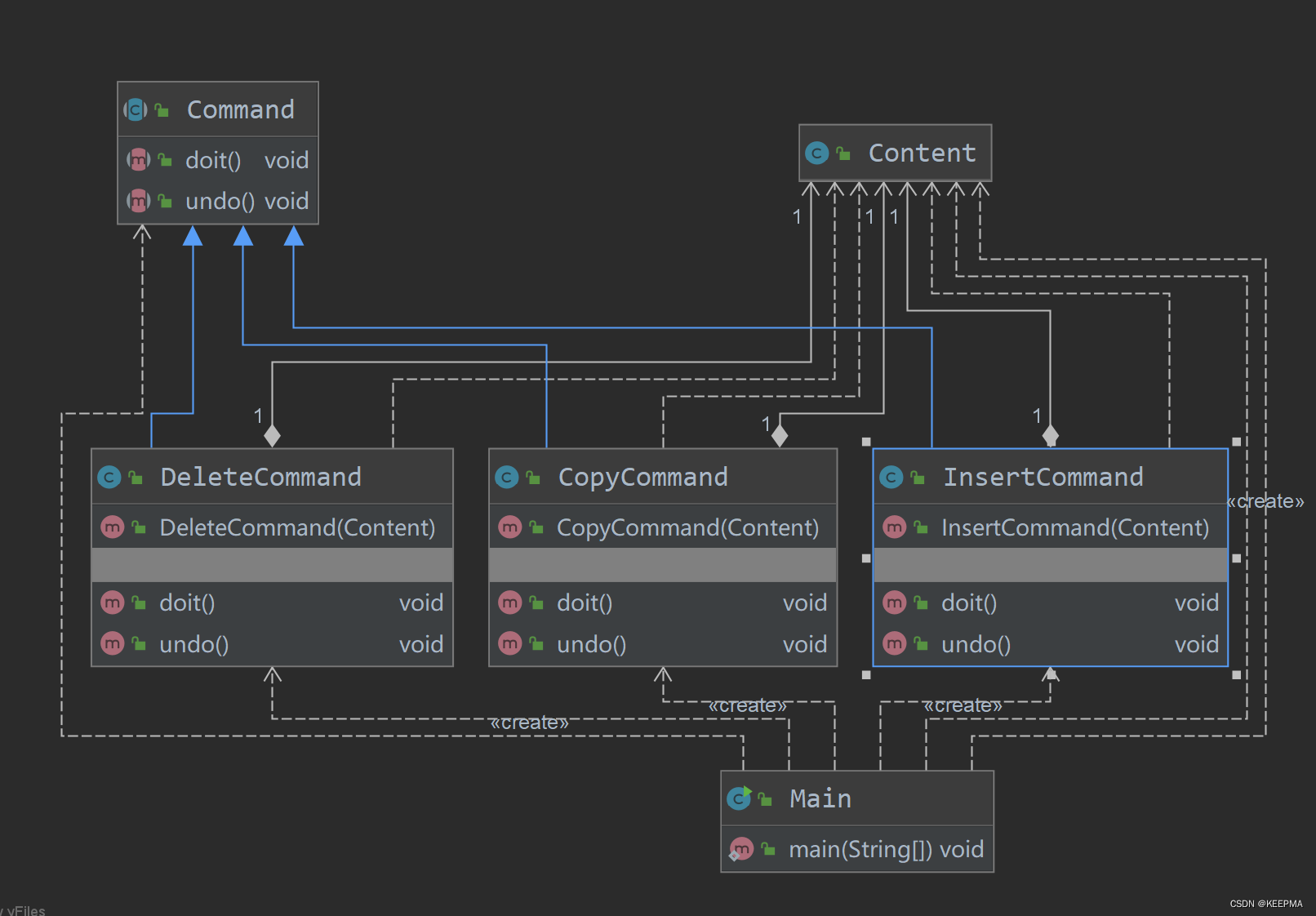This screenshot has width=1316, height=916.
Task: Click the undo() method icon in Command
Action: (139, 200)
